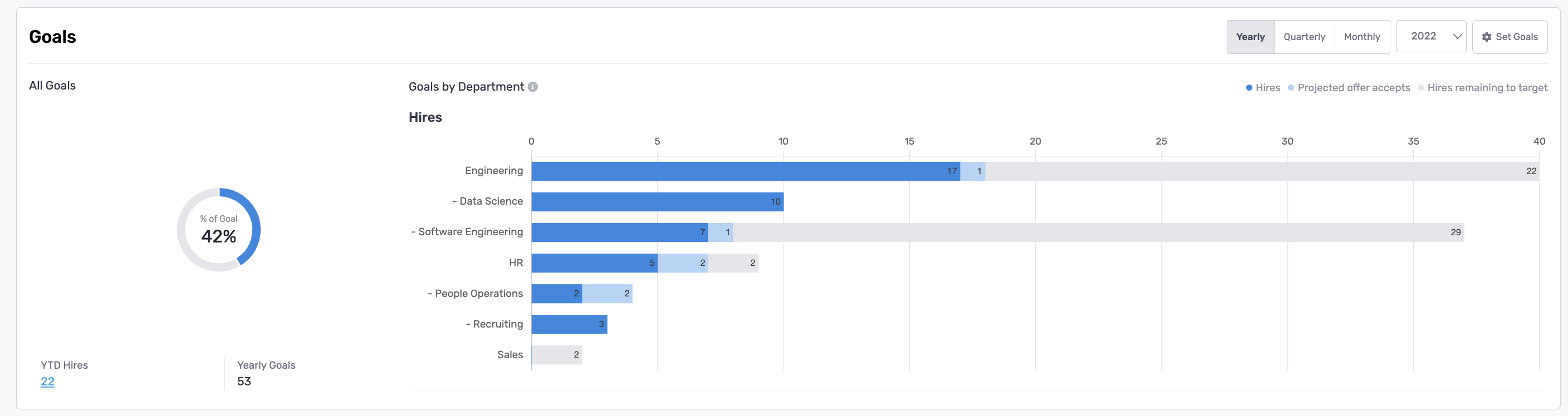Click the info icon beside Goals by Department
The width and height of the screenshot is (1568, 416).
[533, 87]
